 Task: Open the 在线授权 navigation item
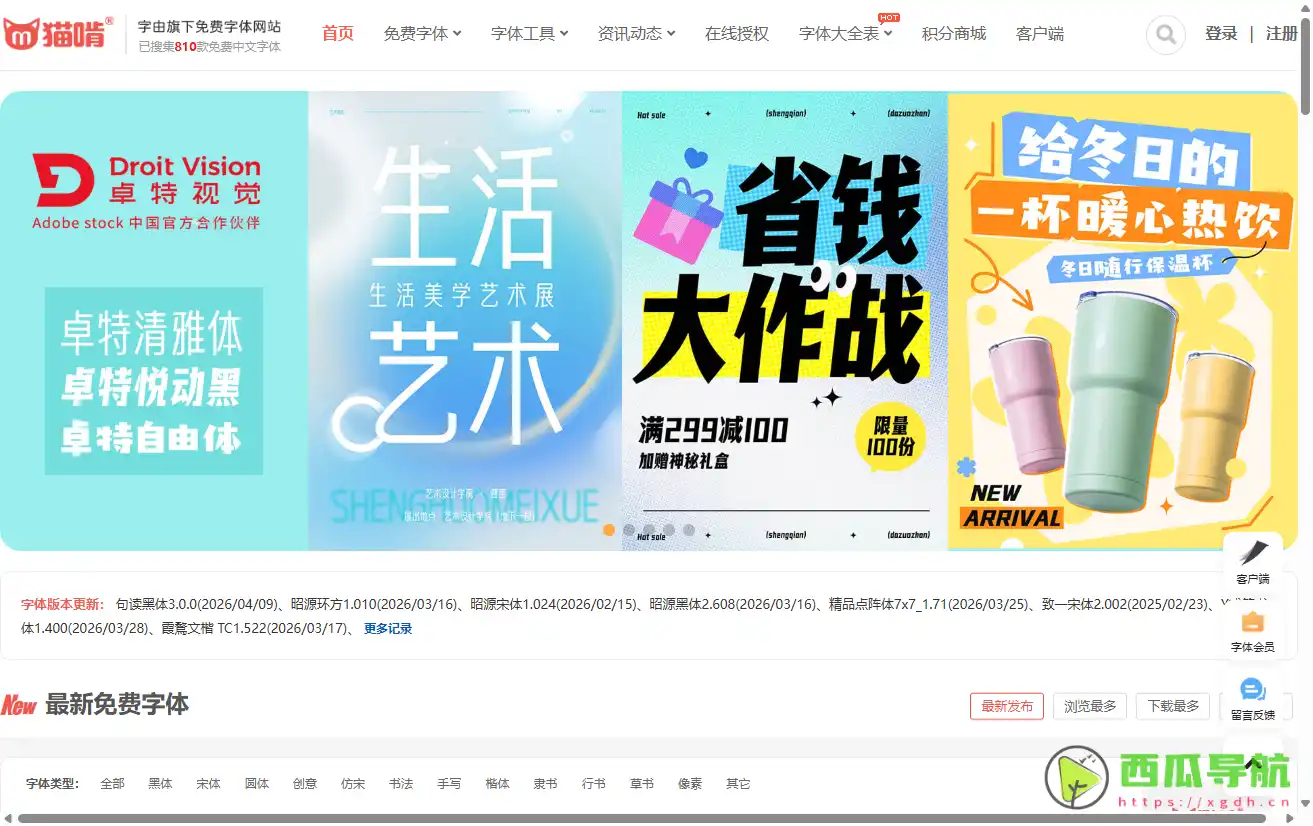pyautogui.click(x=736, y=33)
